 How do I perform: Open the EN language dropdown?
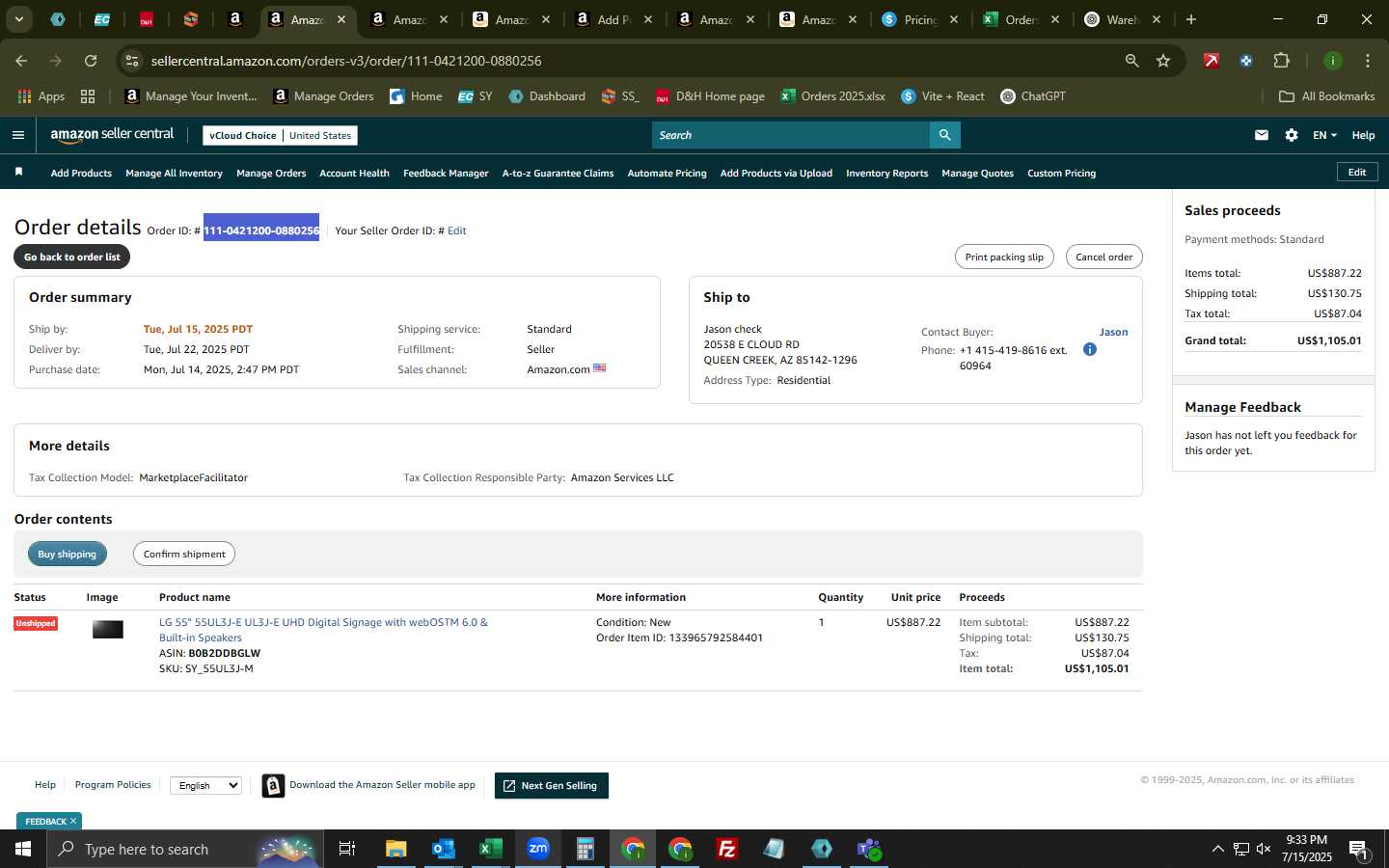coord(1324,135)
